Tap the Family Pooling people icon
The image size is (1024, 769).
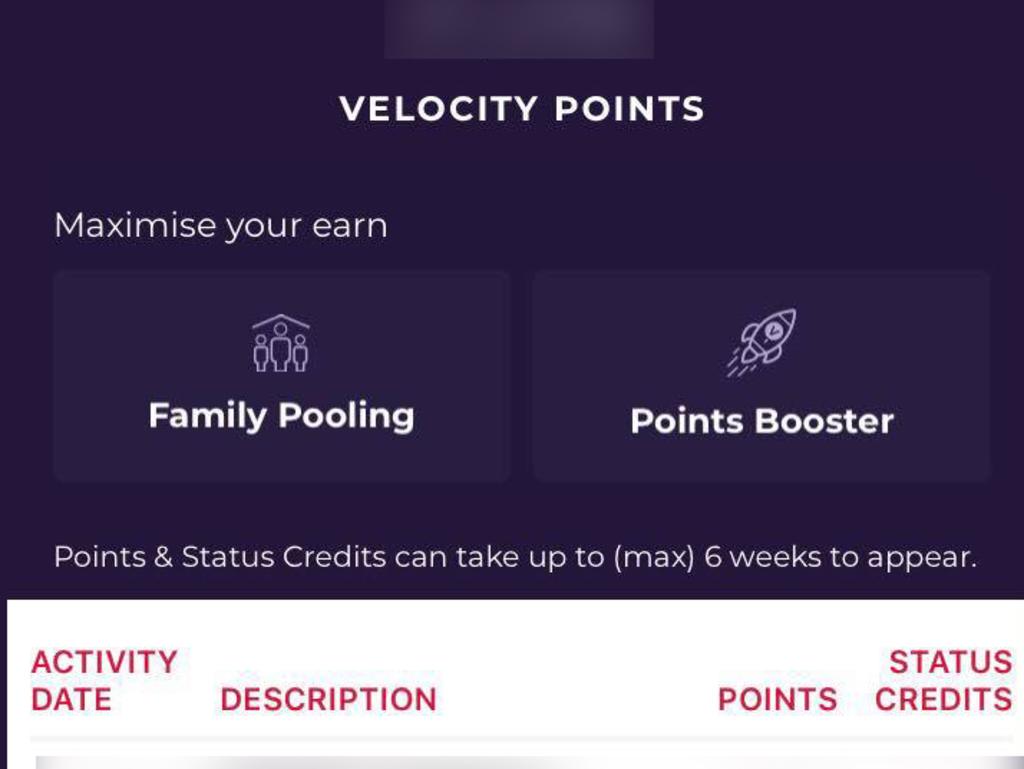coord(281,343)
